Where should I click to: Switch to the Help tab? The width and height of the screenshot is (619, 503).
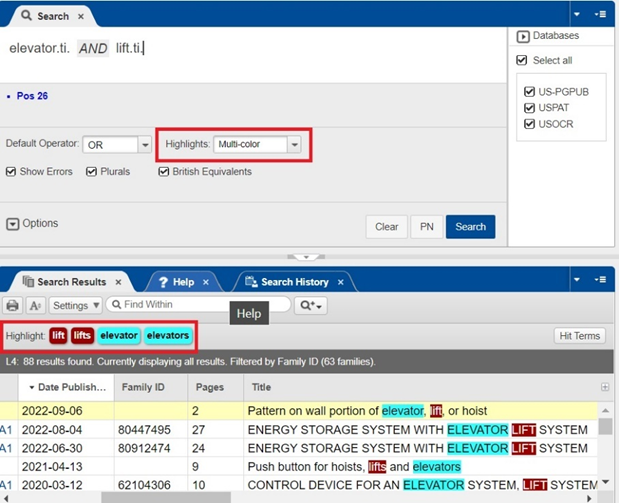[x=183, y=282]
